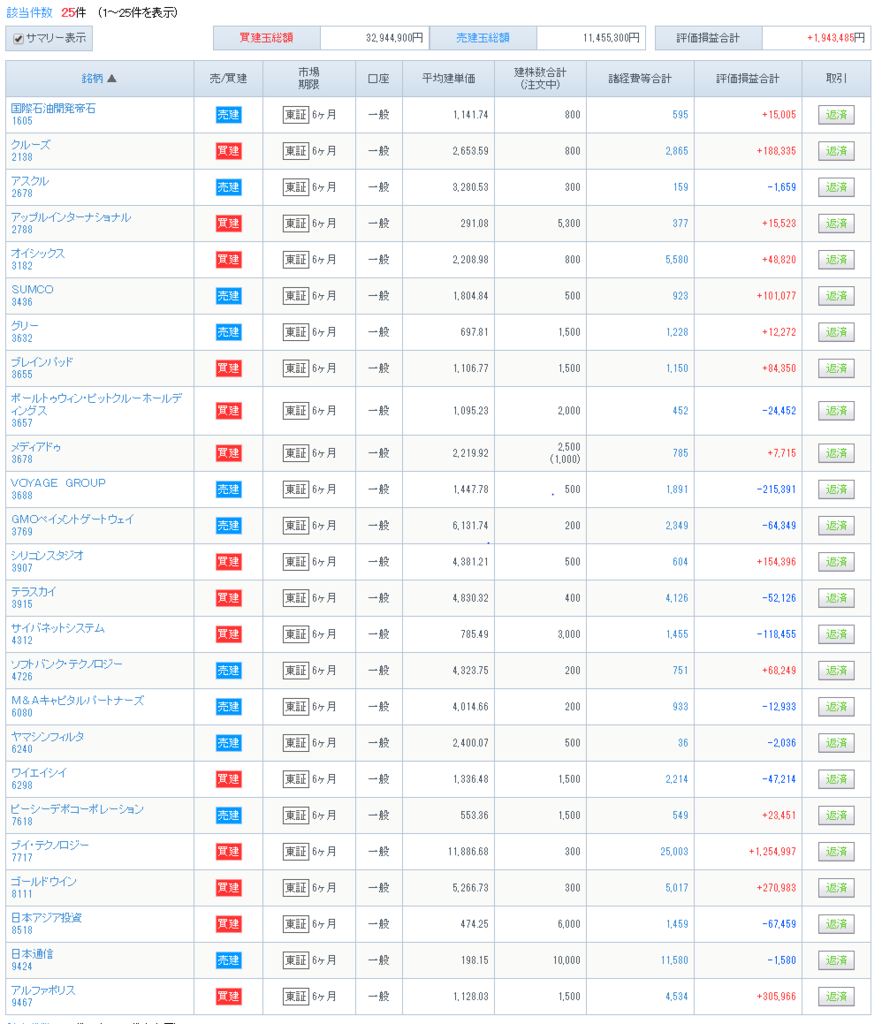Open ポールトゥウィン・ピットクルーホールディングス link
This screenshot has height=1024, width=882.
97,404
